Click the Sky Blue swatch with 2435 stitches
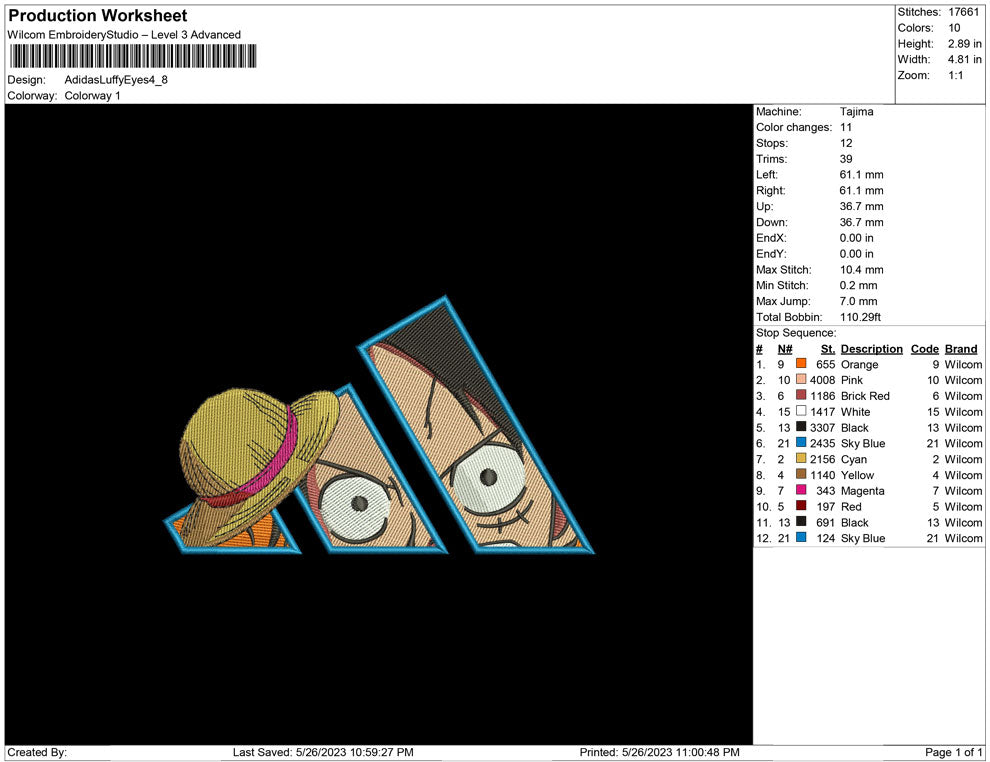990x762 pixels. 801,443
